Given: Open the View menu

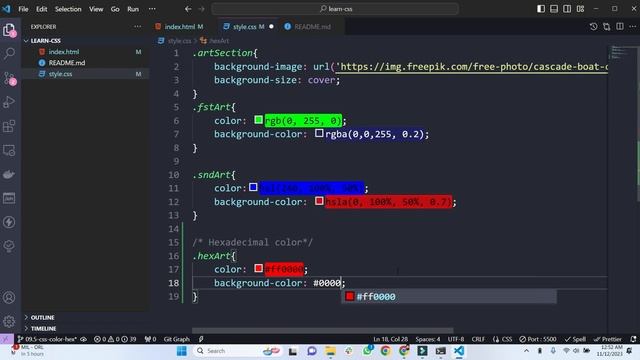Looking at the screenshot, I should [96, 9].
